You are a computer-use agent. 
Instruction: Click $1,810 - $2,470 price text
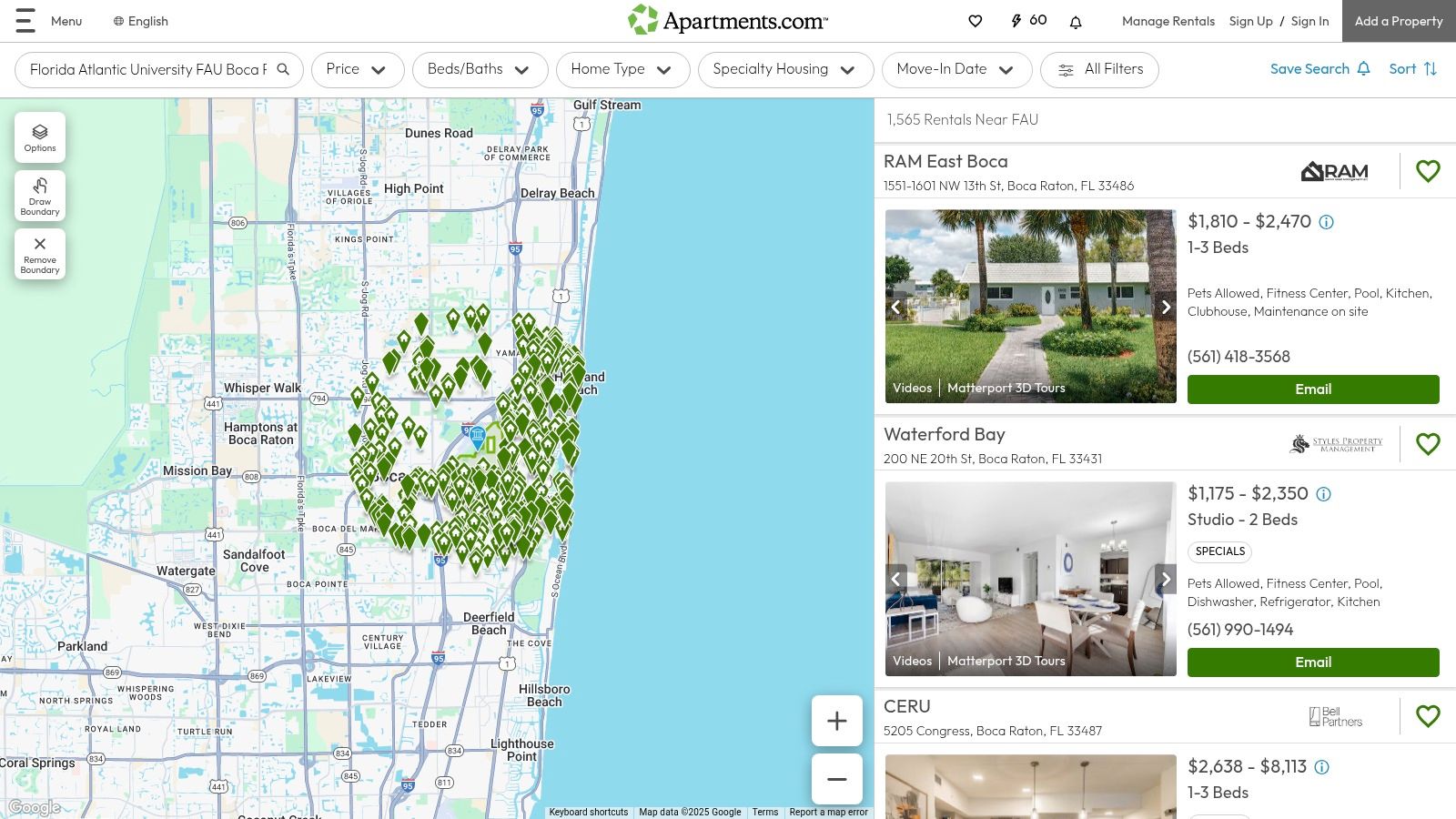point(1249,221)
